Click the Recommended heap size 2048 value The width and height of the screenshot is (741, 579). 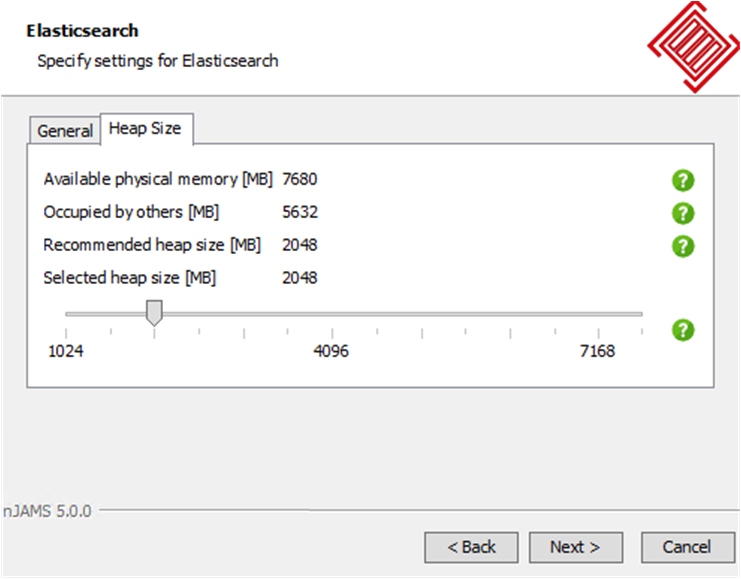(300, 245)
